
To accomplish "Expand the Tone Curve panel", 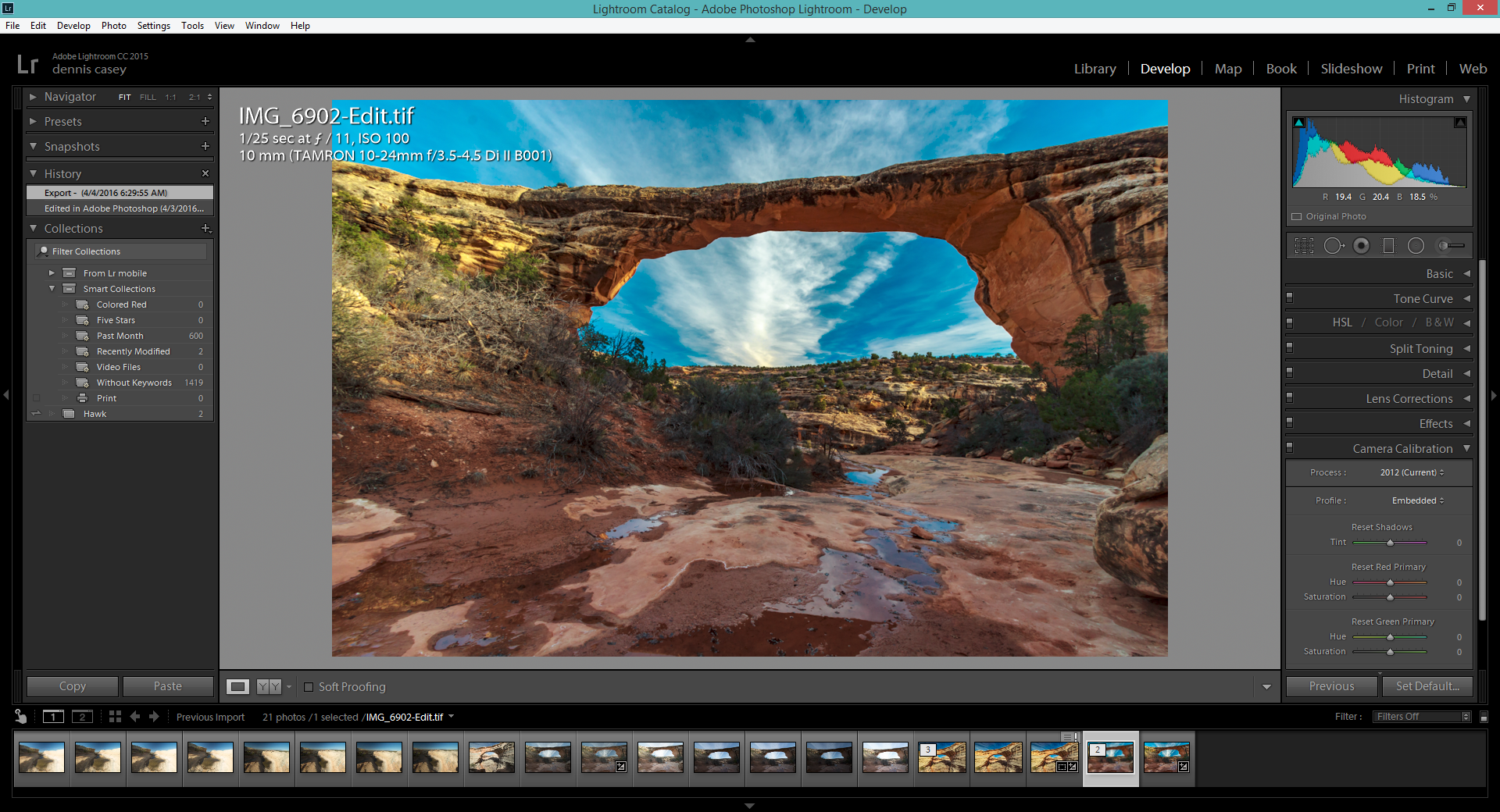I will (x=1423, y=299).
